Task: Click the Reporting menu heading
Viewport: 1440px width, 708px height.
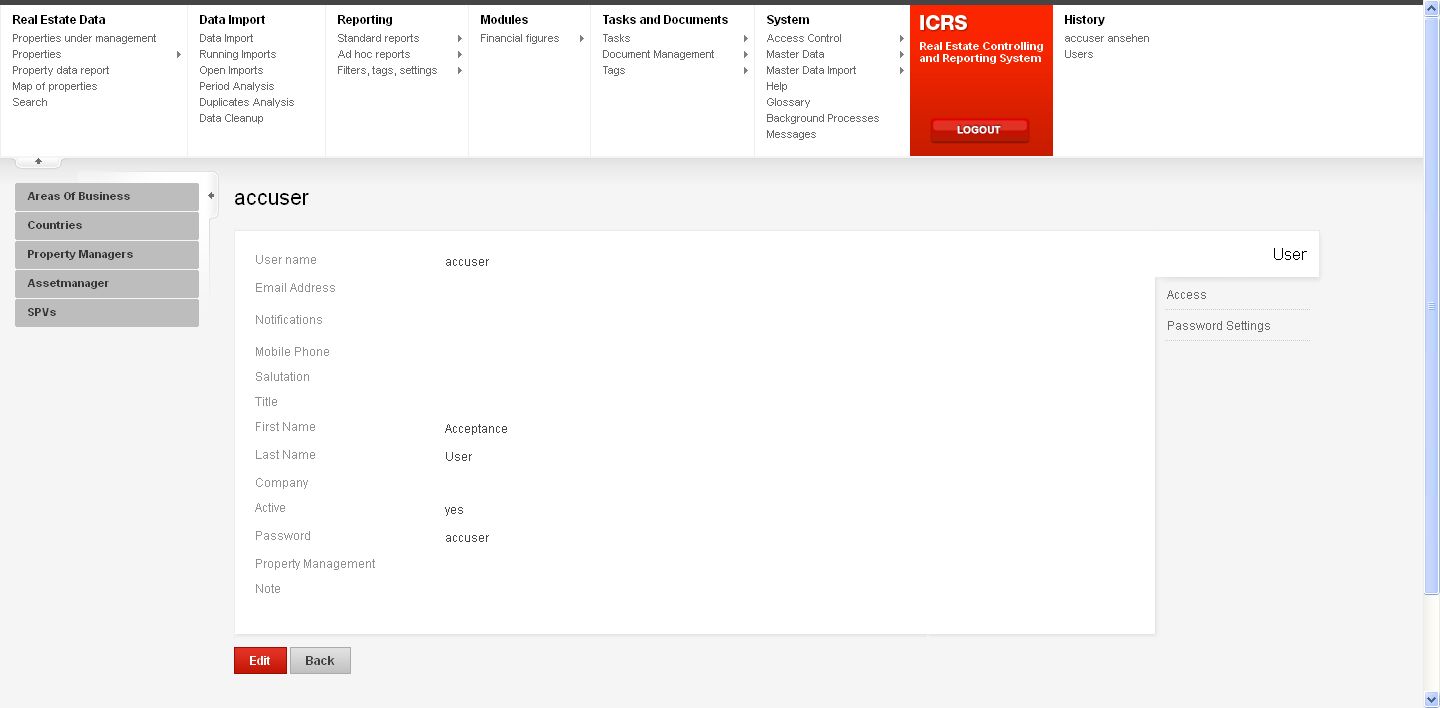Action: point(365,19)
